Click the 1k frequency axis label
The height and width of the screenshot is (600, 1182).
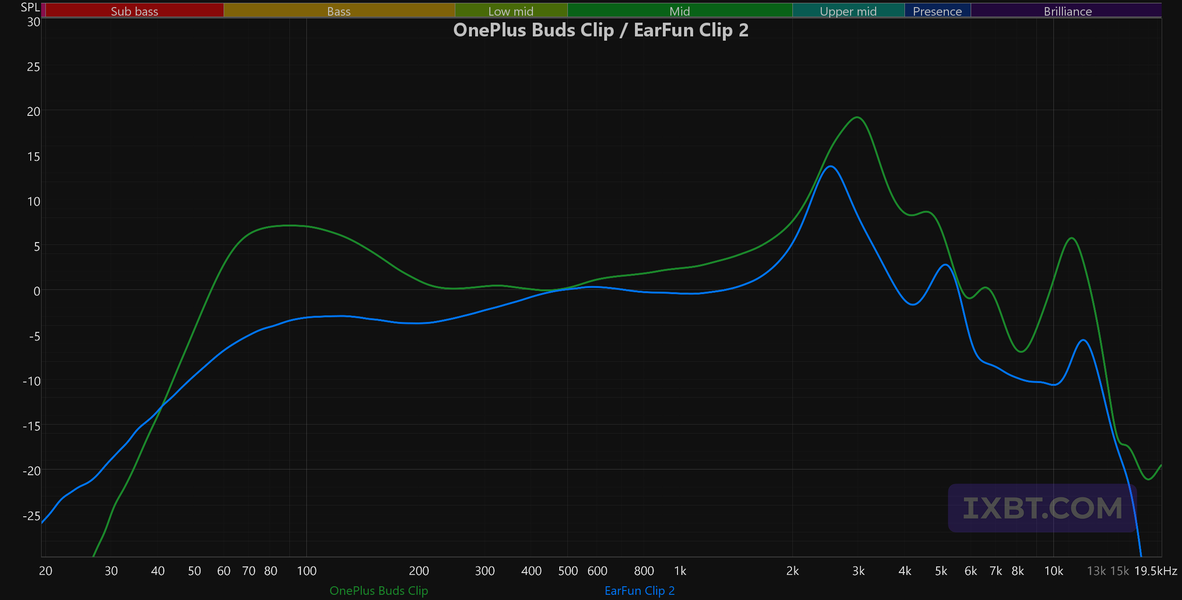click(x=680, y=571)
